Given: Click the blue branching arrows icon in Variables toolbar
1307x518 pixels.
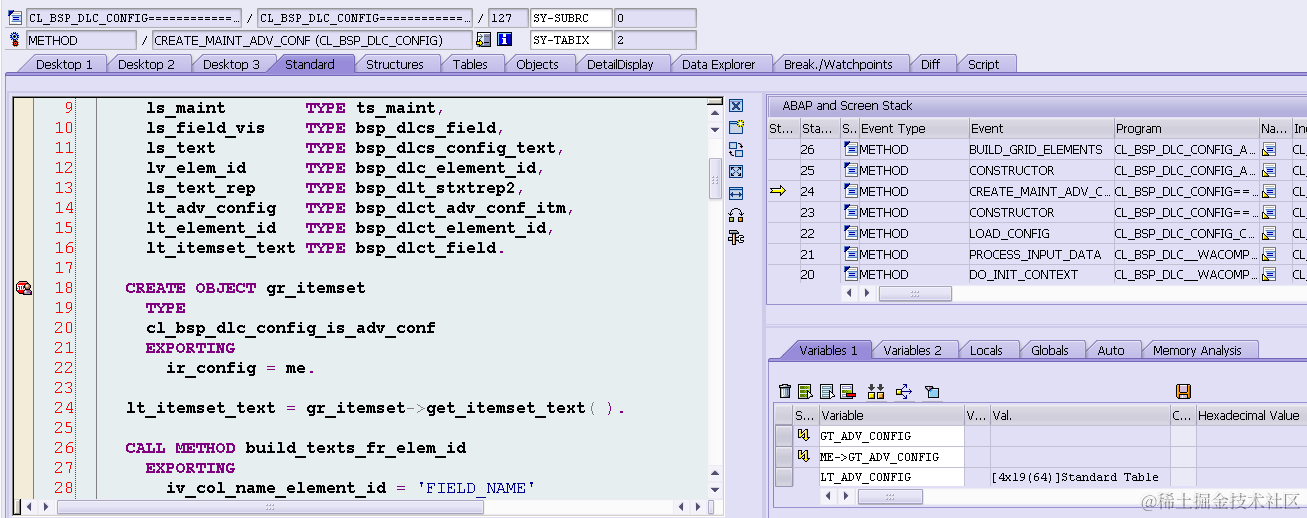Looking at the screenshot, I should [x=903, y=391].
